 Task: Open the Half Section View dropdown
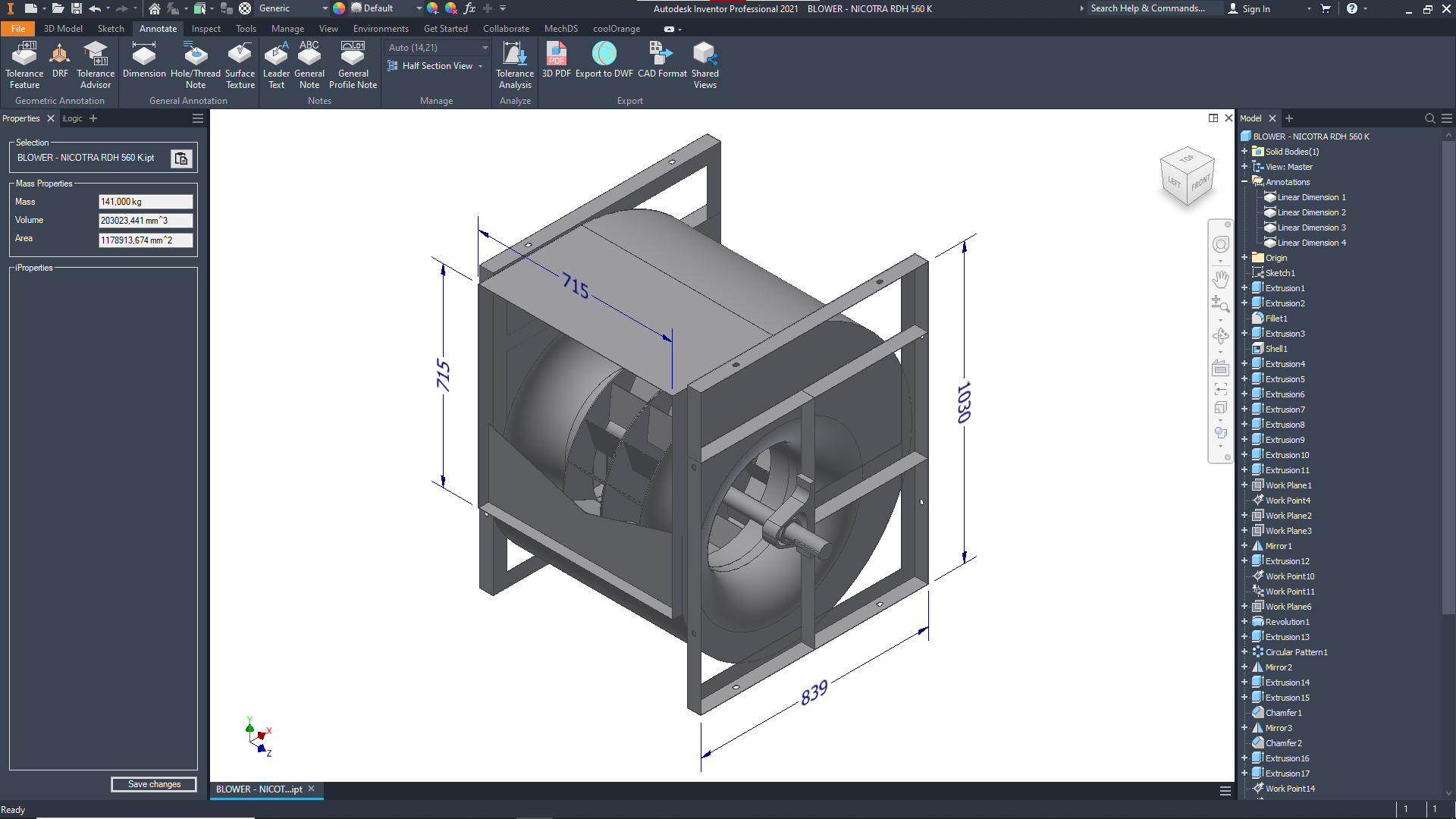tap(480, 67)
